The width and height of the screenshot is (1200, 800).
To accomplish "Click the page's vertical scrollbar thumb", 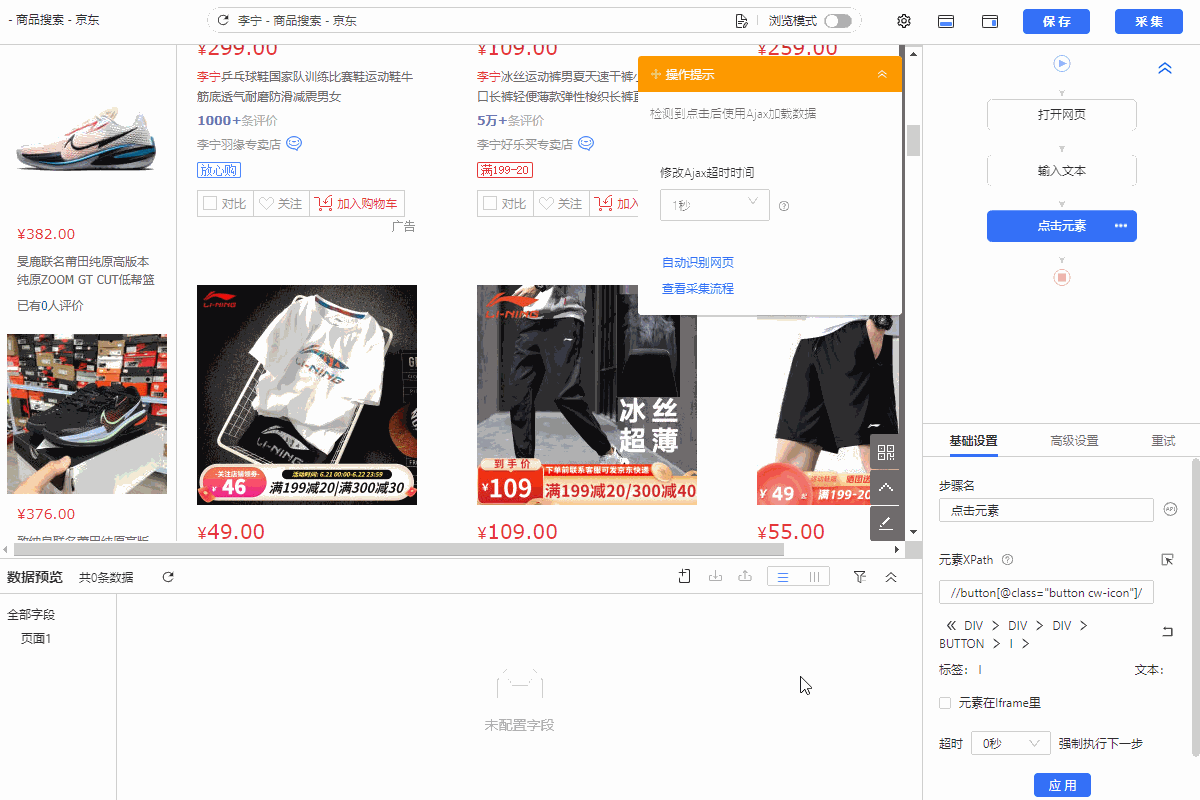I will (x=913, y=139).
